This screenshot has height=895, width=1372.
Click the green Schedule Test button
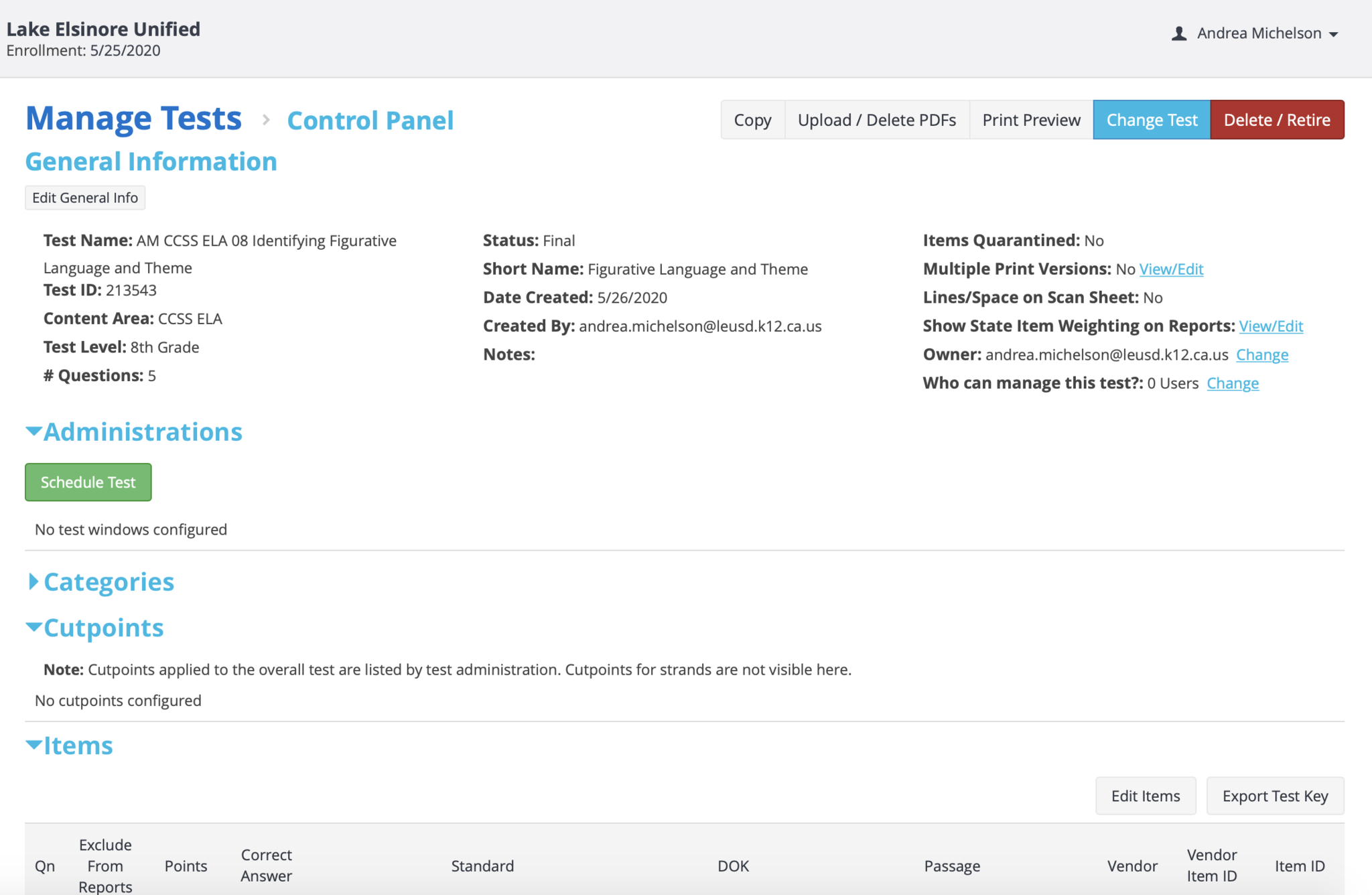(x=88, y=482)
